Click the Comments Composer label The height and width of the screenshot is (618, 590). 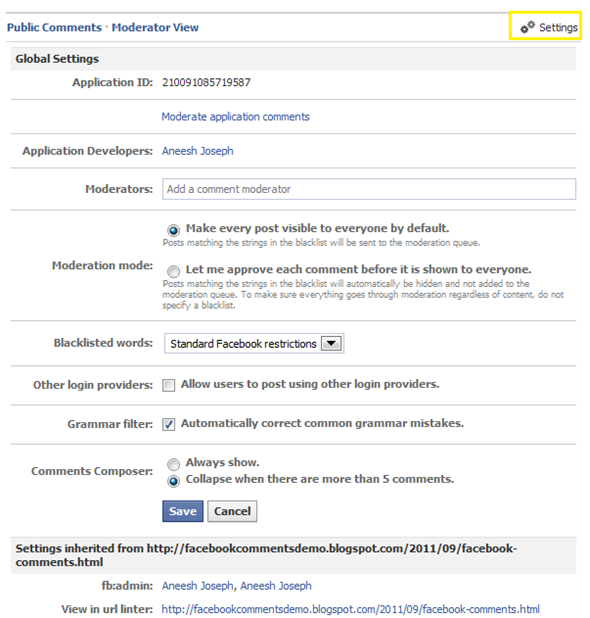click(92, 471)
